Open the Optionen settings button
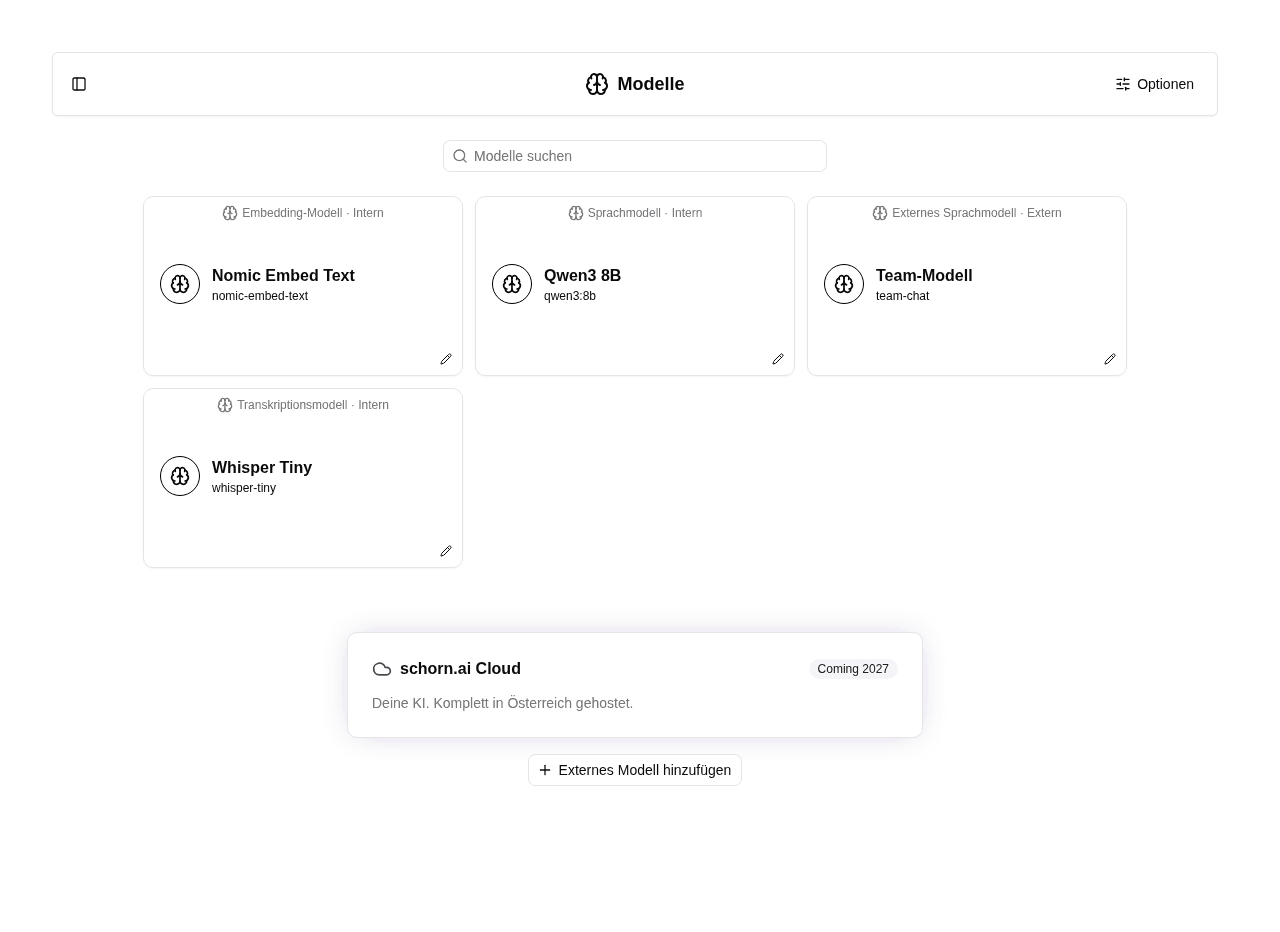 click(1155, 84)
